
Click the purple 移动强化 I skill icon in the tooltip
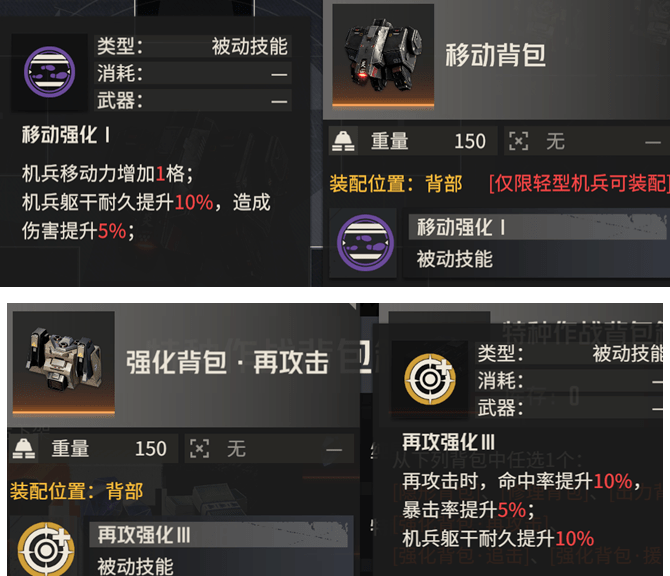click(x=50, y=72)
